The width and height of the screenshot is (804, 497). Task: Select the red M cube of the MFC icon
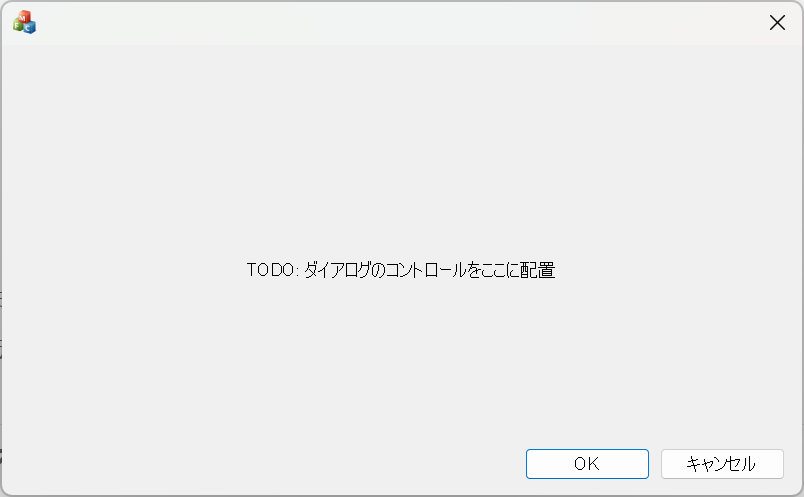tap(23, 16)
